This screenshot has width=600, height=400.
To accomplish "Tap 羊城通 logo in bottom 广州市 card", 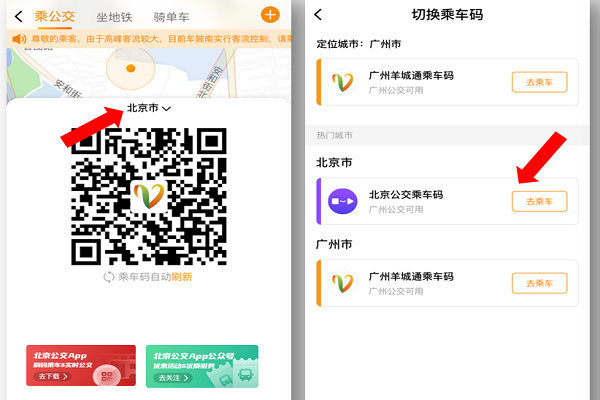I will pyautogui.click(x=342, y=282).
